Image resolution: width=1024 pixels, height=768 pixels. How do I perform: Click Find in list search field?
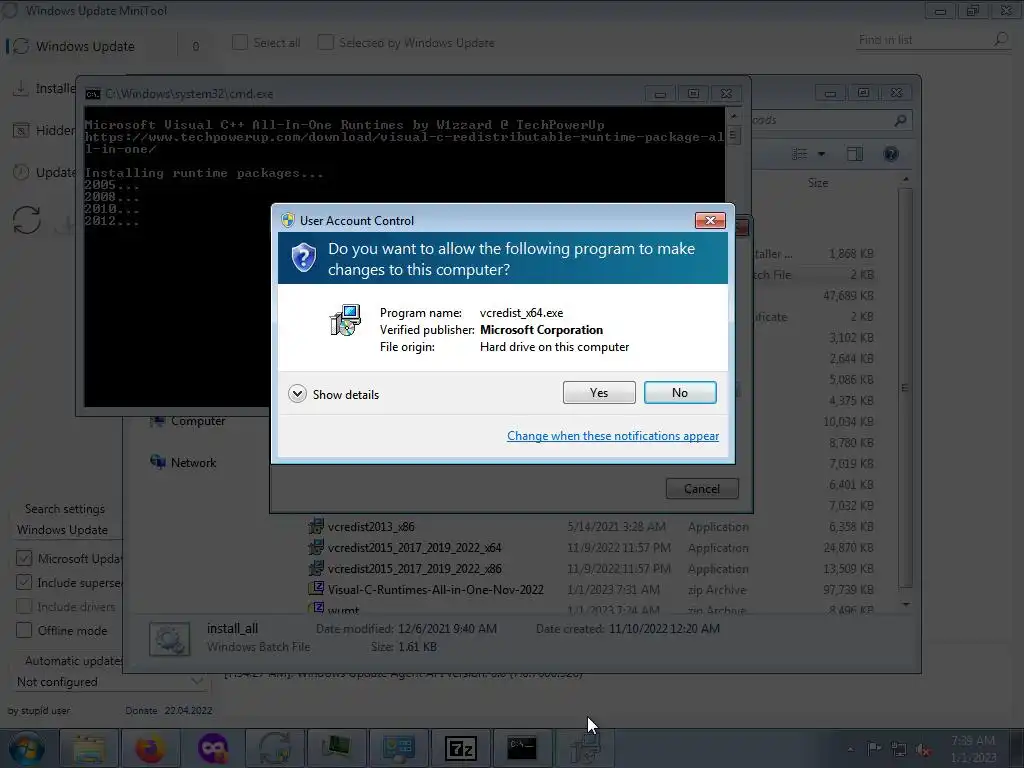(x=922, y=40)
